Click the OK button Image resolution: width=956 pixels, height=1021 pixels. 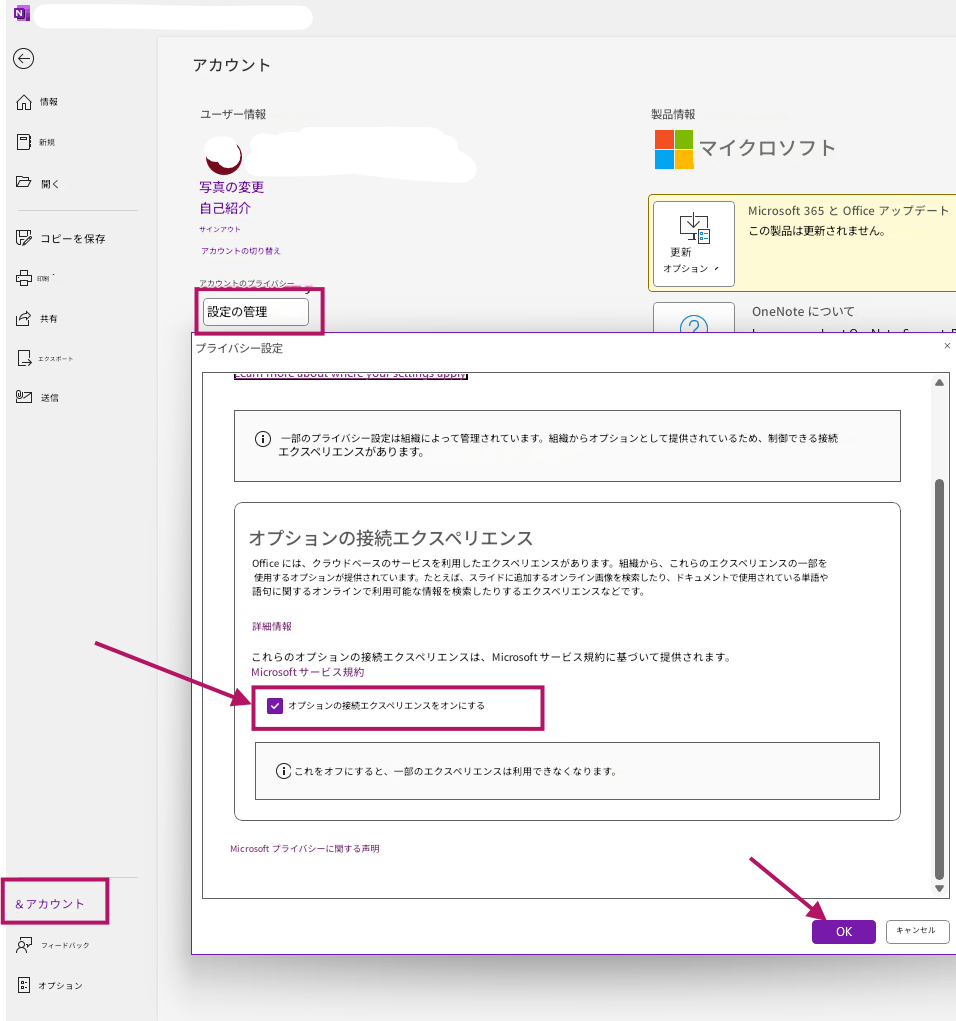tap(843, 932)
